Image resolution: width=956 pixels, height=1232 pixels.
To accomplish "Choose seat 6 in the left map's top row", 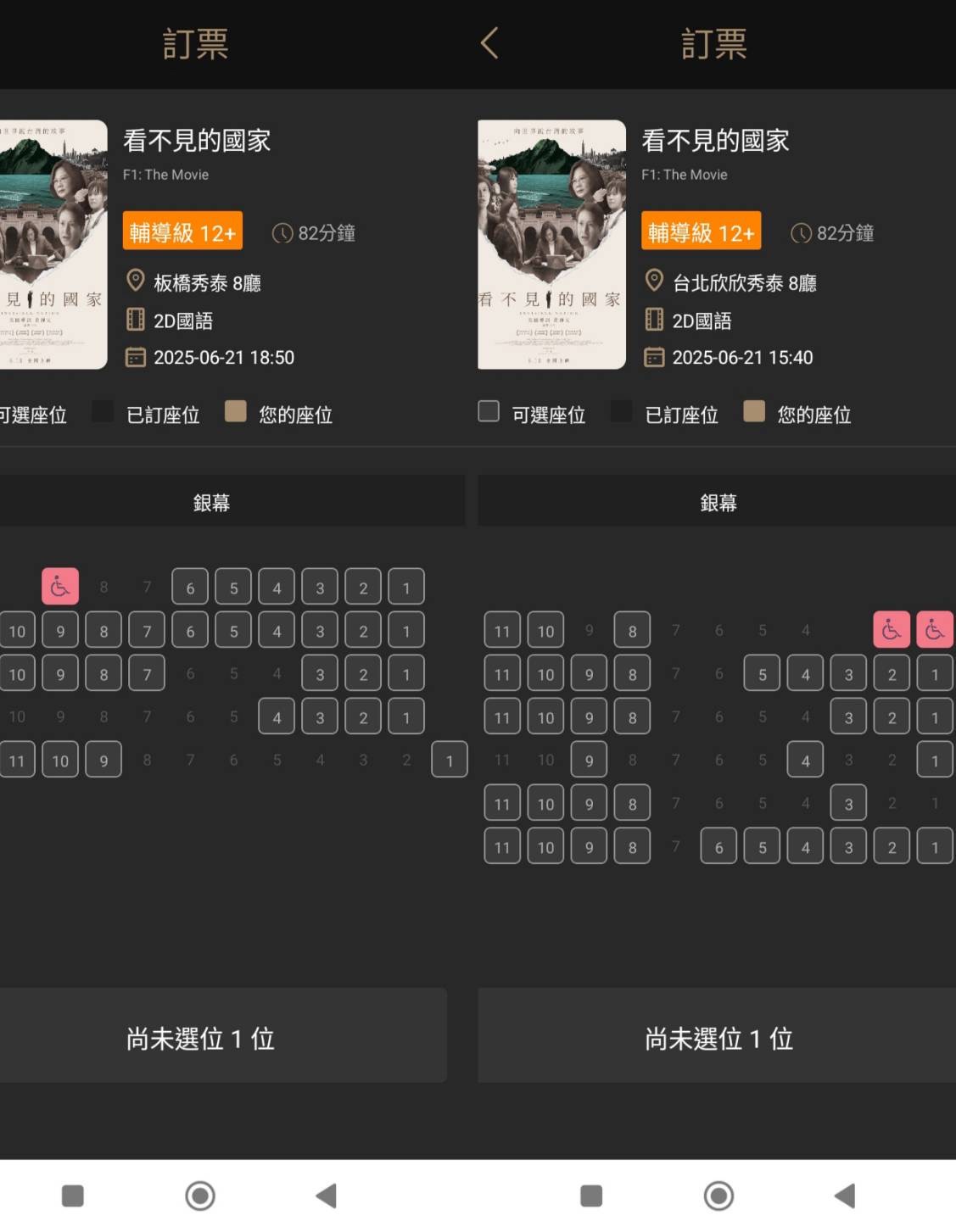I will [190, 587].
